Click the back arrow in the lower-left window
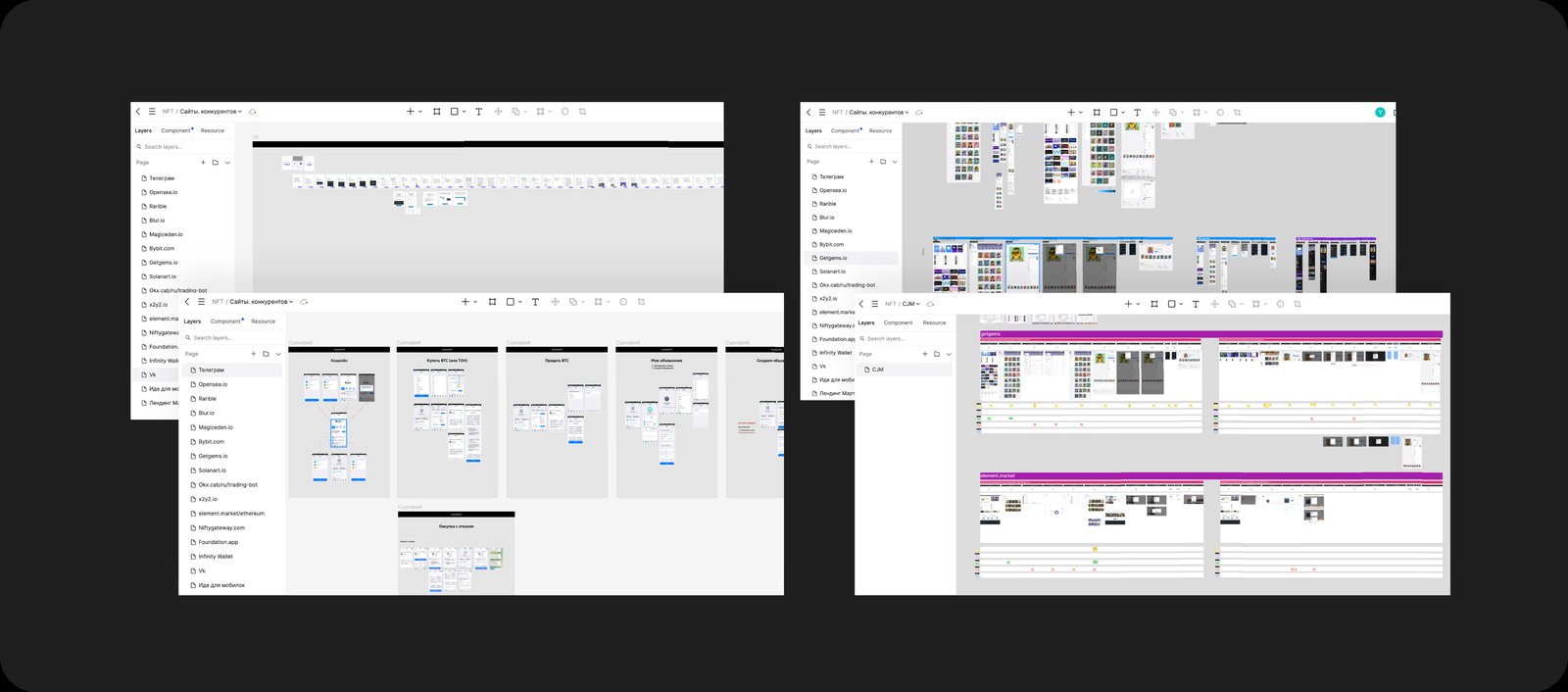This screenshot has width=1568, height=692. coord(187,302)
